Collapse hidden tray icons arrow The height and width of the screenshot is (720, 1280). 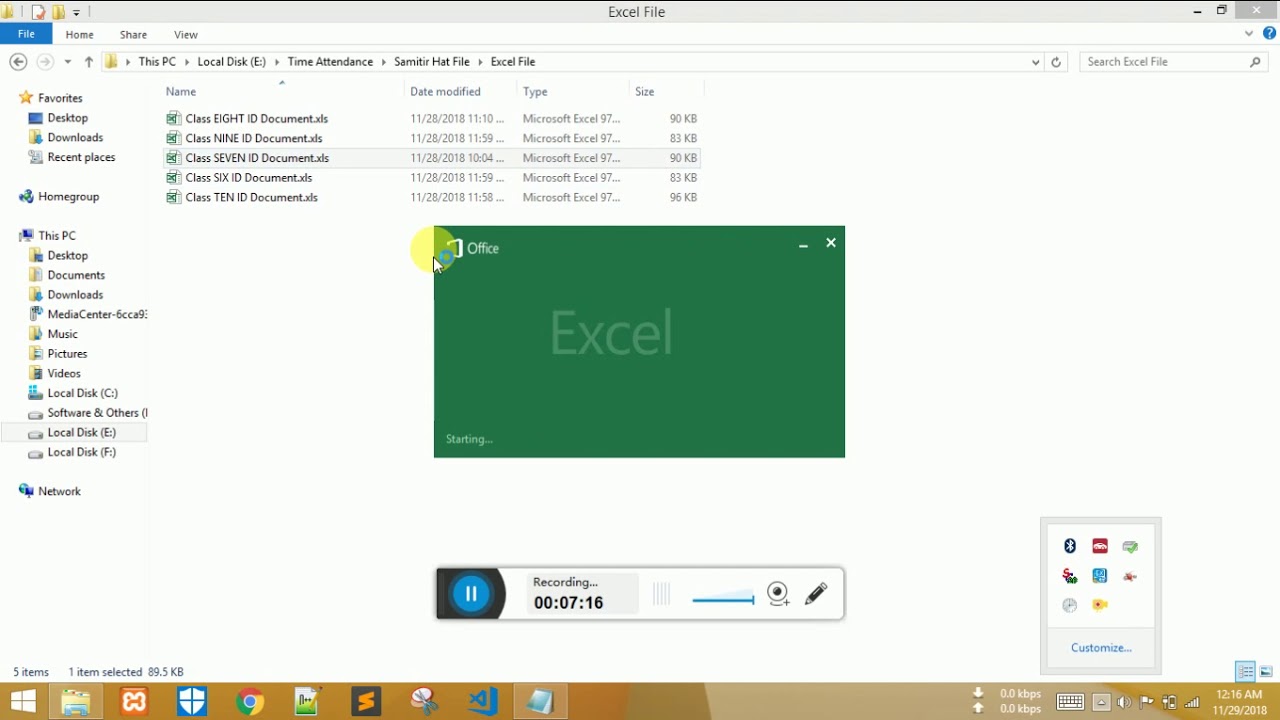tap(1101, 702)
